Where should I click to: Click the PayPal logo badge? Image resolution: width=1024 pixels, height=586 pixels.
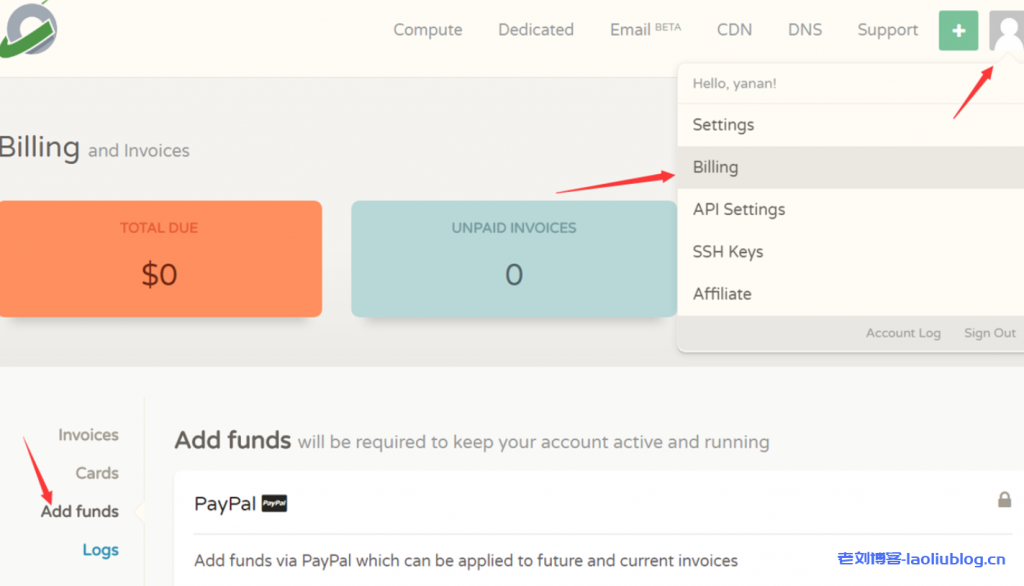274,504
